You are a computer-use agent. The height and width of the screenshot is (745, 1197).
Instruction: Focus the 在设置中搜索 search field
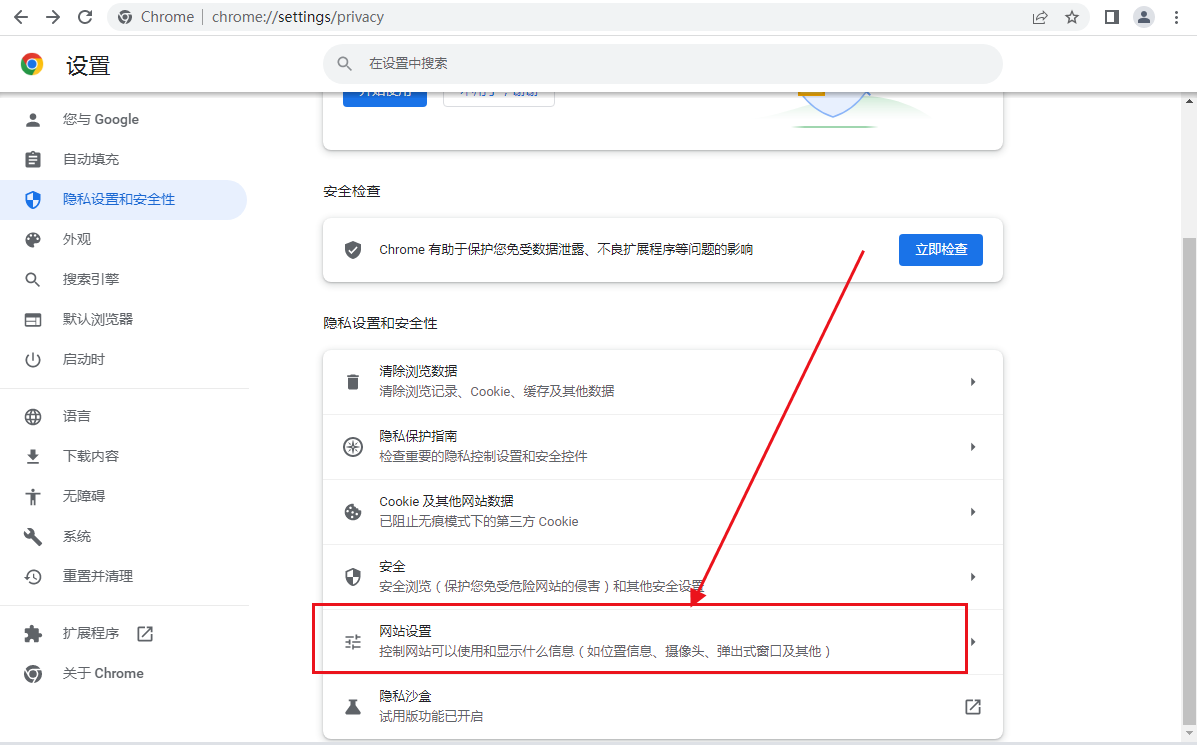point(663,63)
